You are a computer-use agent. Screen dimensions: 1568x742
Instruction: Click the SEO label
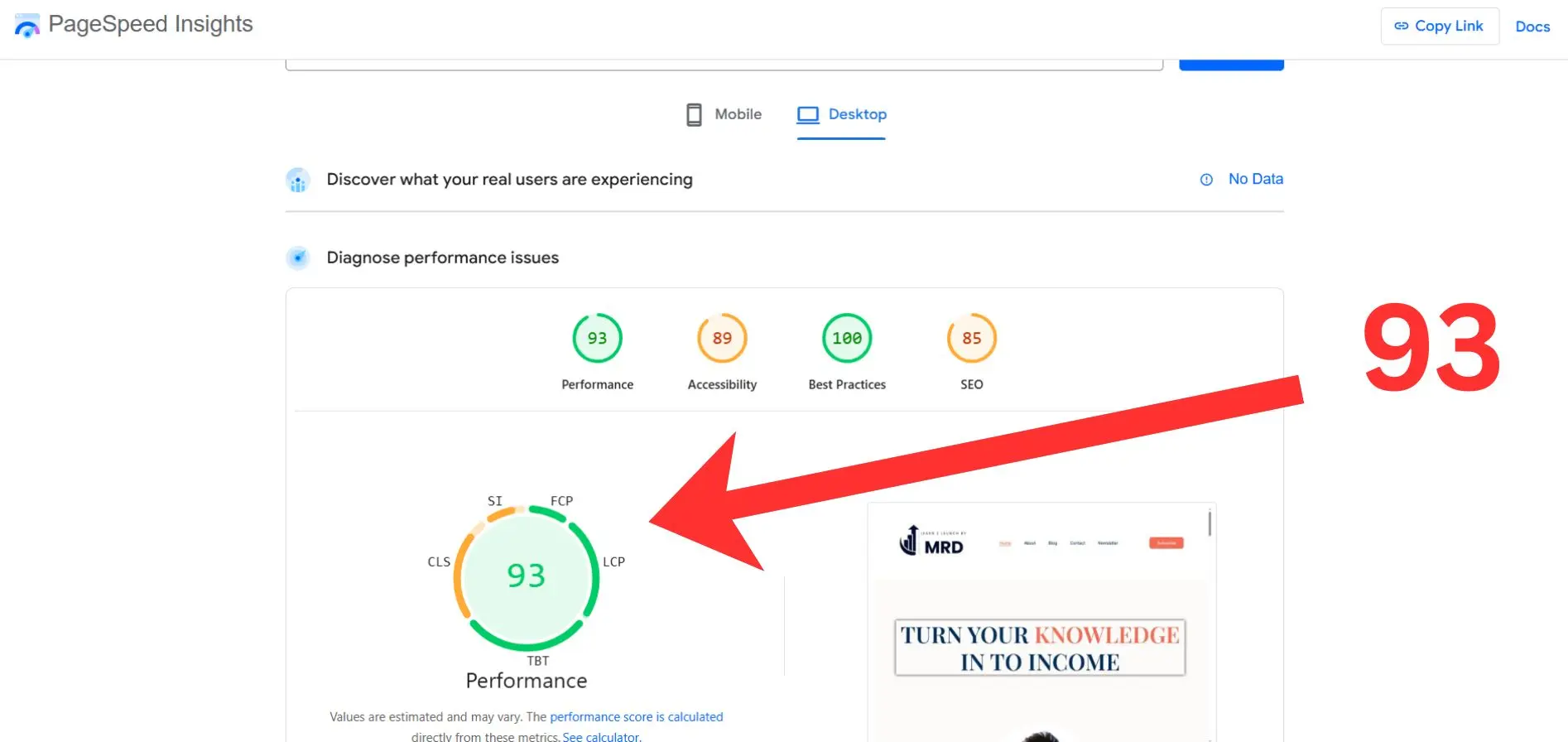[x=972, y=384]
